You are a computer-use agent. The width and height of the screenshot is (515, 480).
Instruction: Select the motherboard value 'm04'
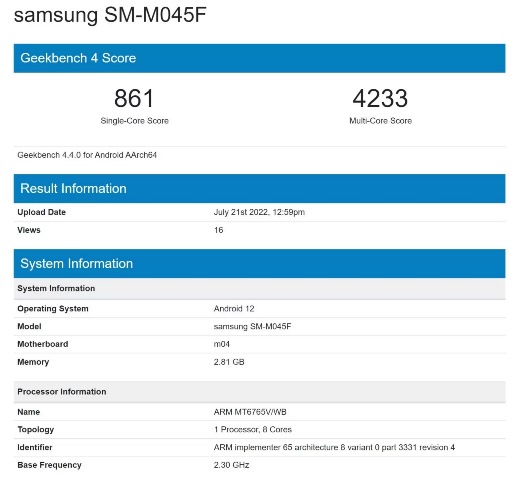[221, 344]
